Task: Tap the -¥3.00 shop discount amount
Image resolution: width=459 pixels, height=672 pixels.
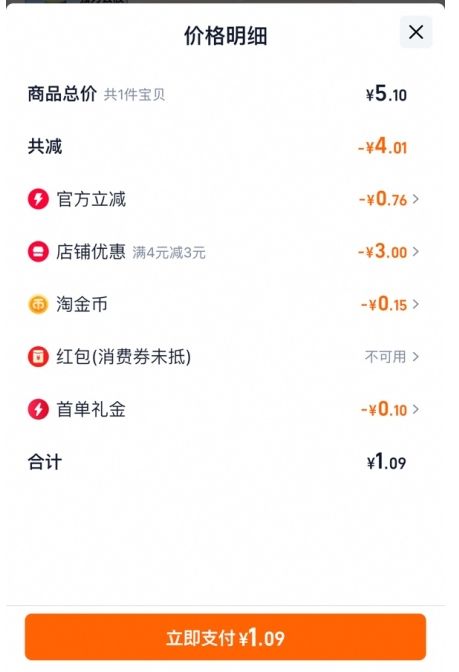Action: [383, 252]
